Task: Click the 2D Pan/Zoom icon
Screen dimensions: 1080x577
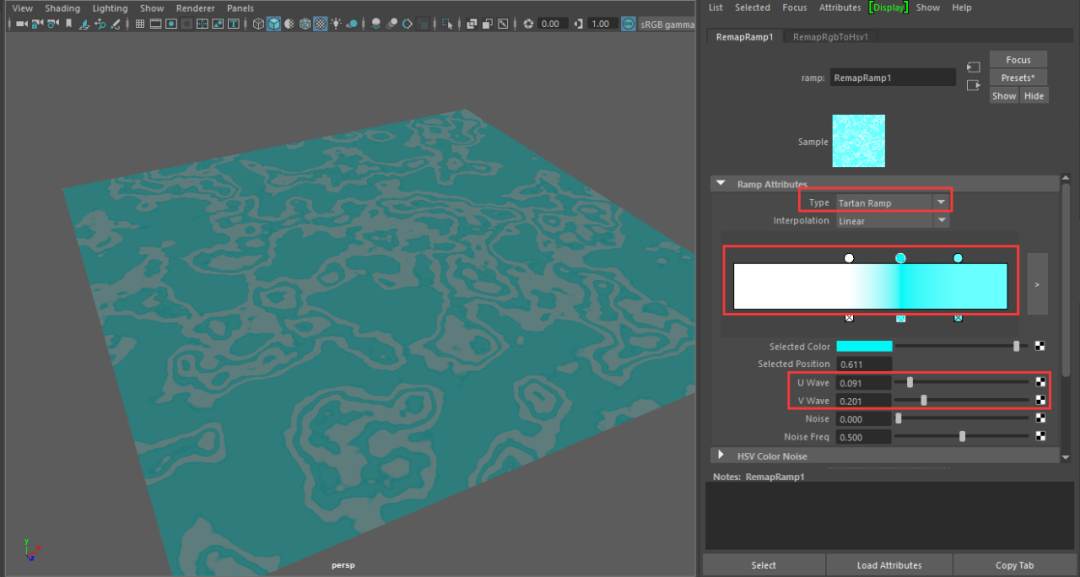Action: (100, 24)
